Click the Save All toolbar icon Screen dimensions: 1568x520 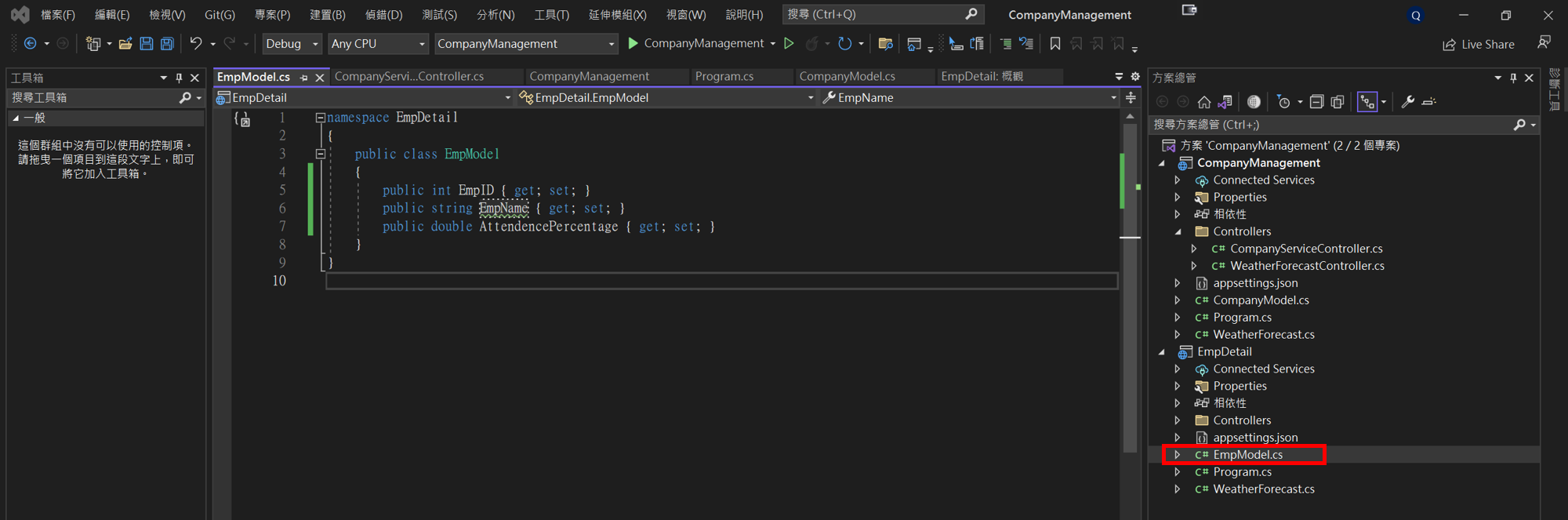pyautogui.click(x=167, y=44)
